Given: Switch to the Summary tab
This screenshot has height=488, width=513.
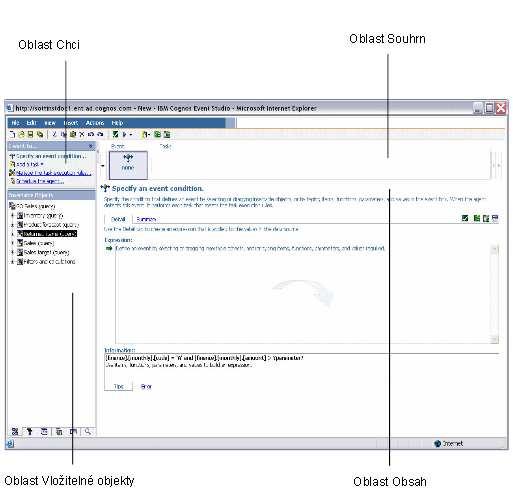Looking at the screenshot, I should [x=146, y=219].
